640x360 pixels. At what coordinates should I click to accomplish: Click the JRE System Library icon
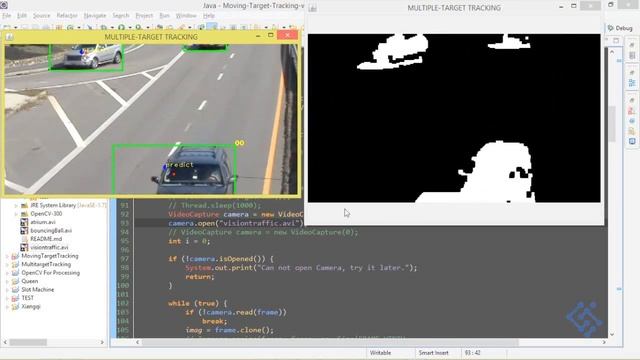click(24, 205)
